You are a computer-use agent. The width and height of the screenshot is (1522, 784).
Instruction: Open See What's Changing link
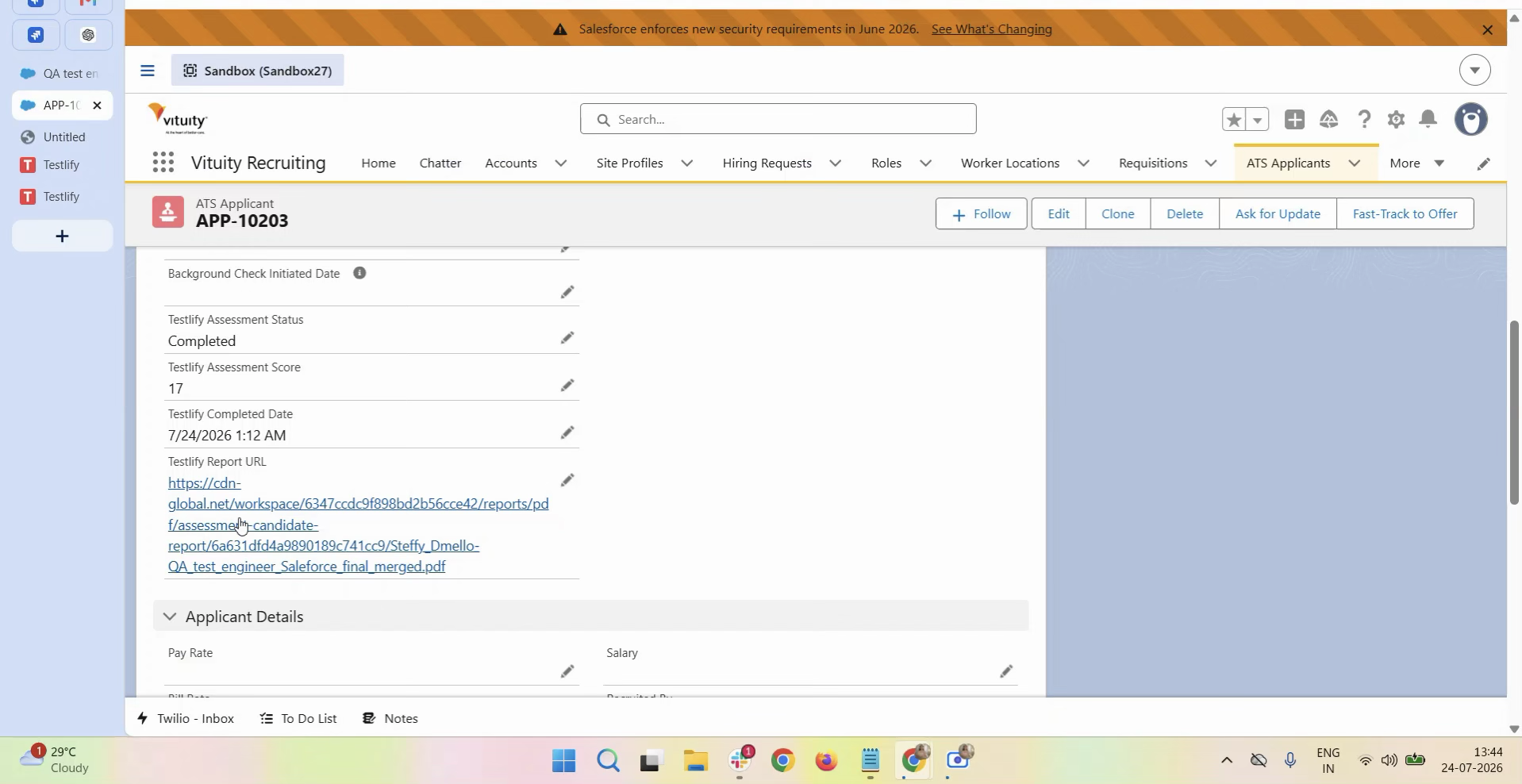[992, 29]
